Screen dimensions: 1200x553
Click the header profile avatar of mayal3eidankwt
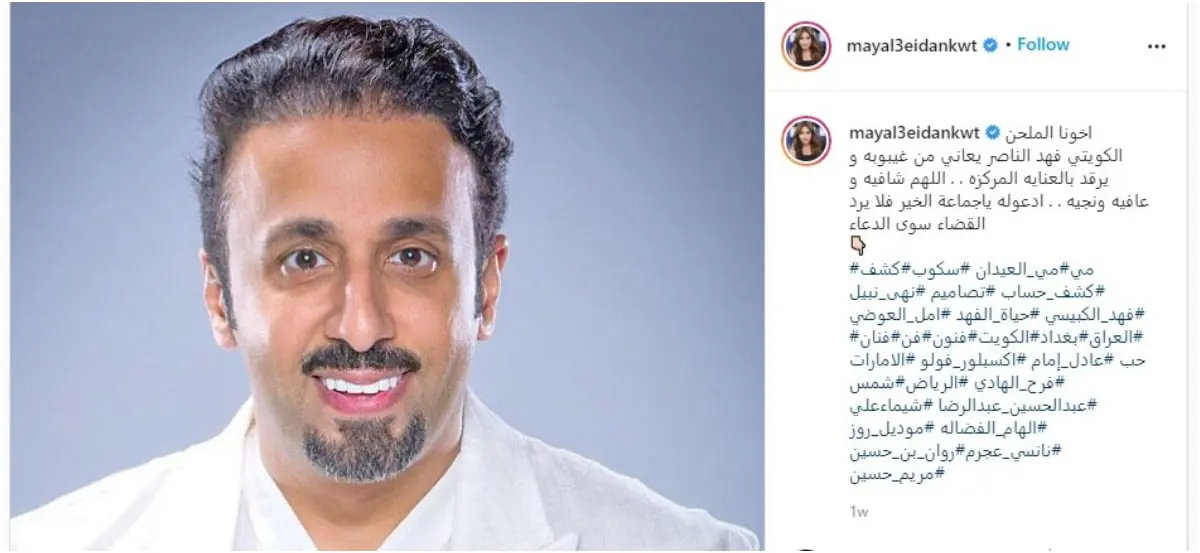pos(806,45)
